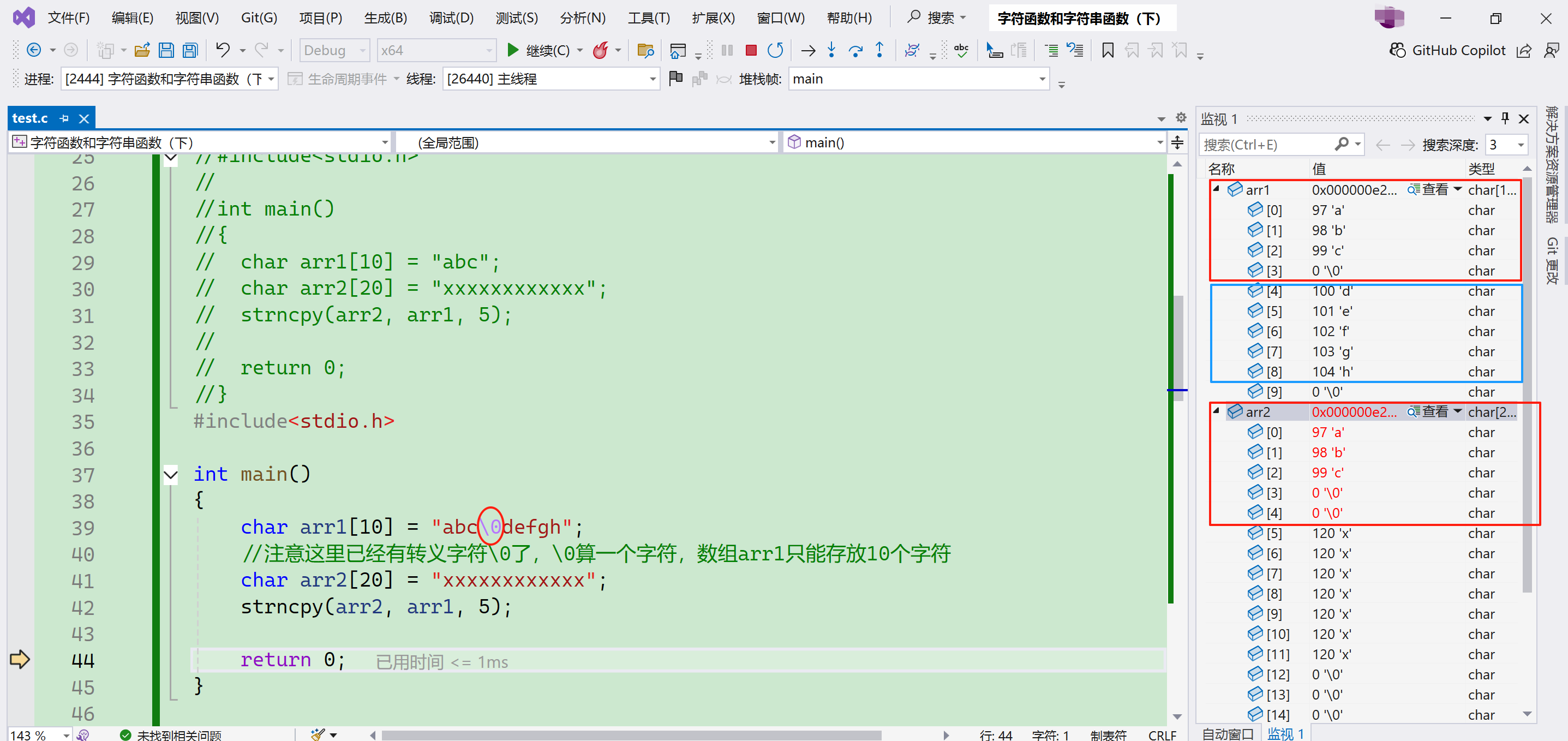Click the Step Into arrow icon
The height and width of the screenshot is (741, 1568).
(x=831, y=51)
